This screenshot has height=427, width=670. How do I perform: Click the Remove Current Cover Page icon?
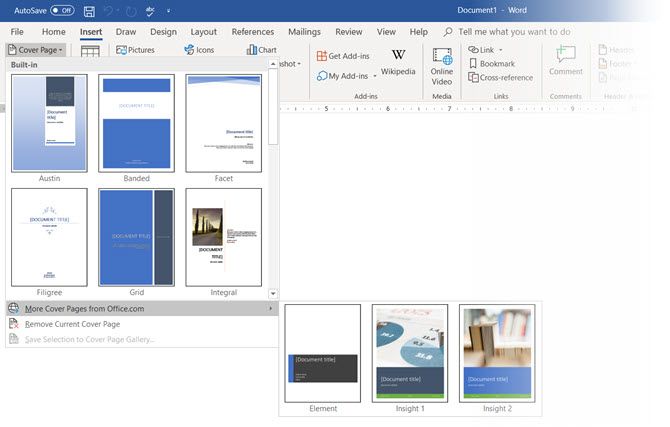(x=14, y=324)
